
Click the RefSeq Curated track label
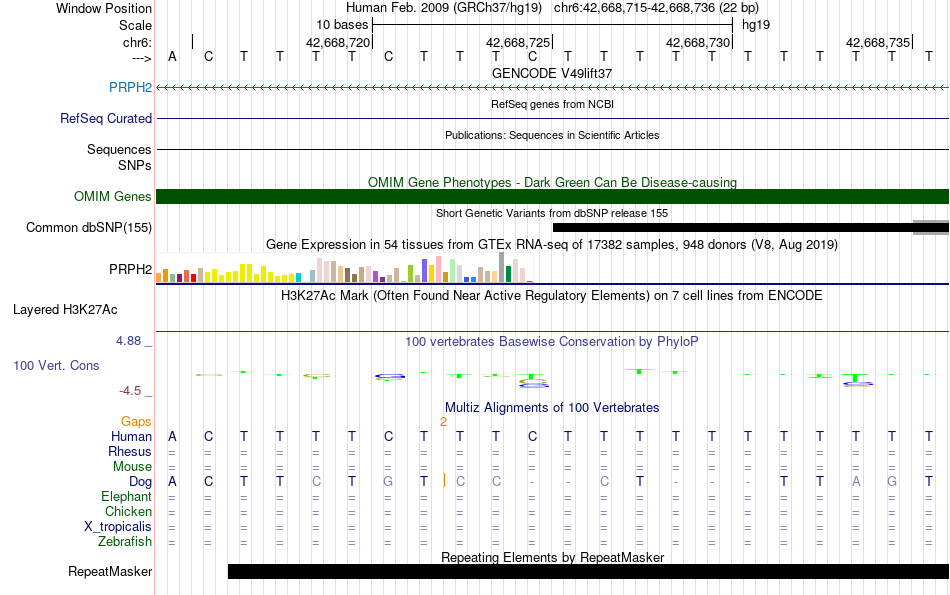(x=105, y=118)
